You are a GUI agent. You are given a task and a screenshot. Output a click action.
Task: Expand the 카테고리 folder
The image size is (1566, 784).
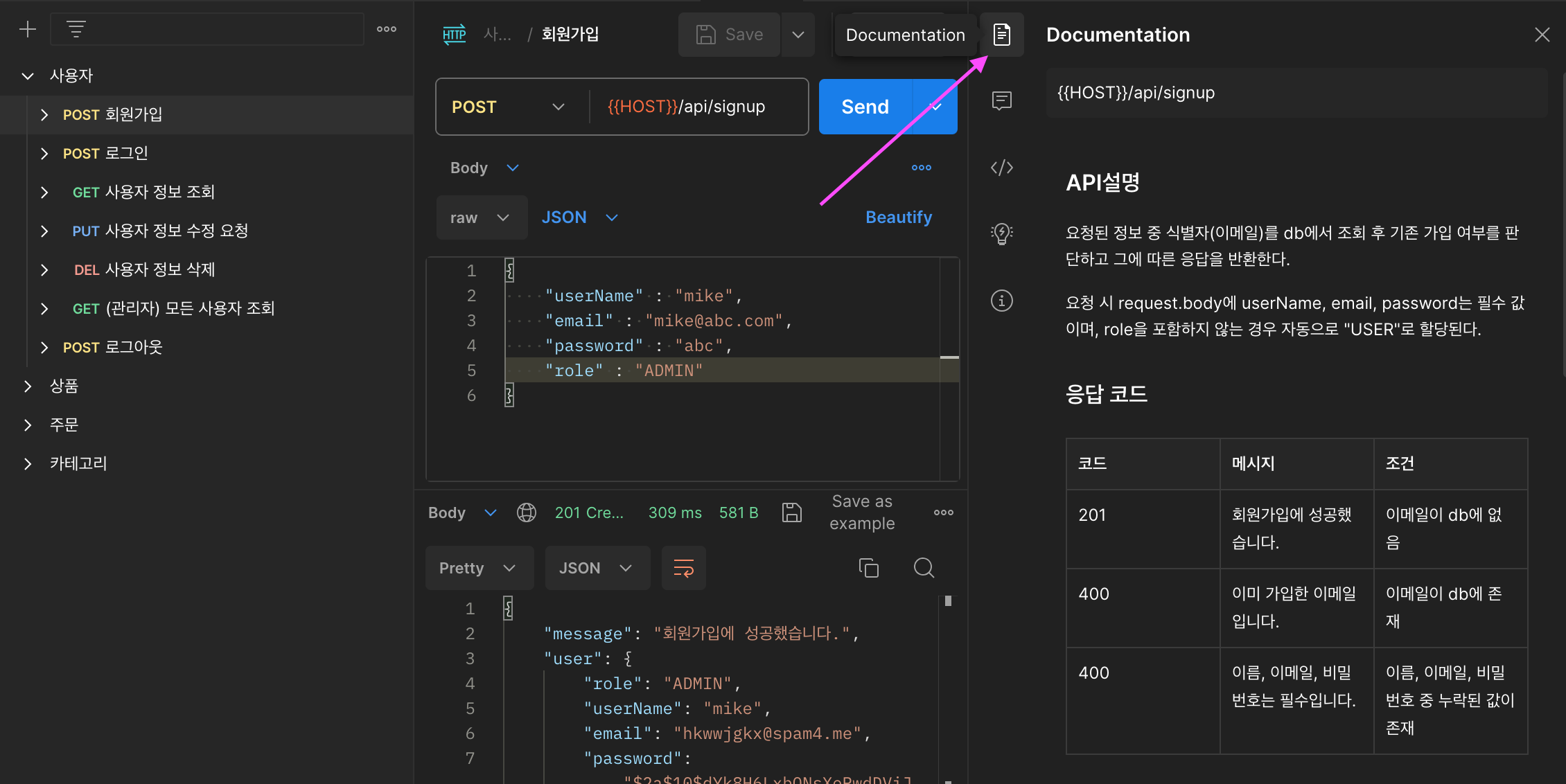(x=28, y=463)
